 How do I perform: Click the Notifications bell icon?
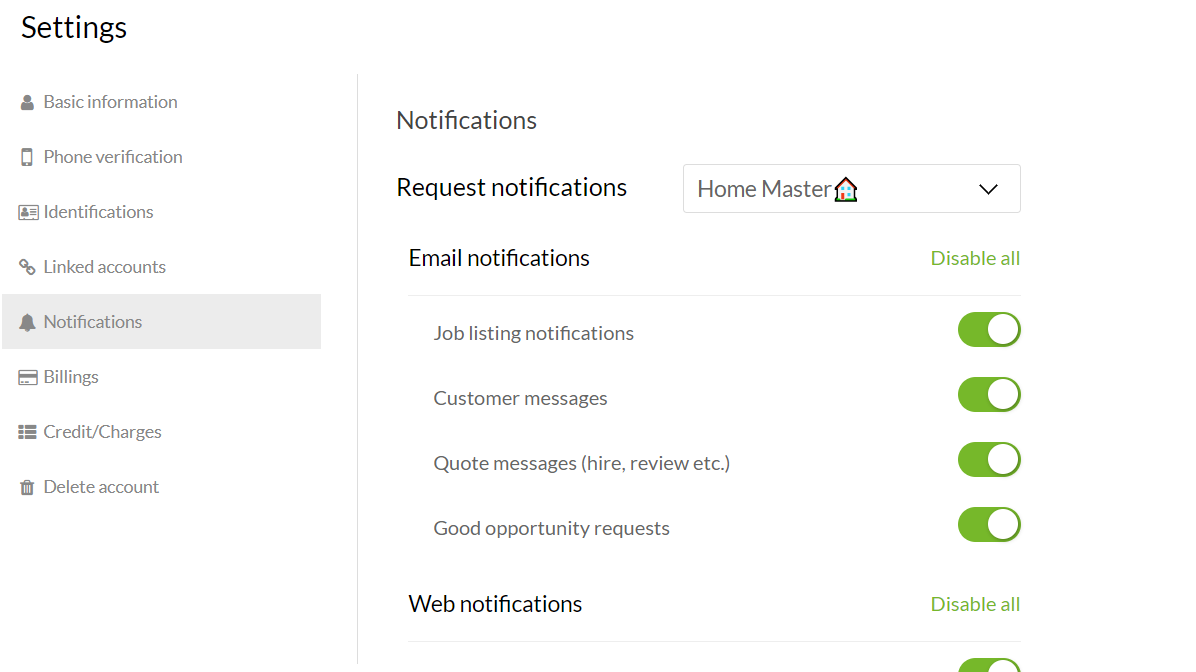27,322
